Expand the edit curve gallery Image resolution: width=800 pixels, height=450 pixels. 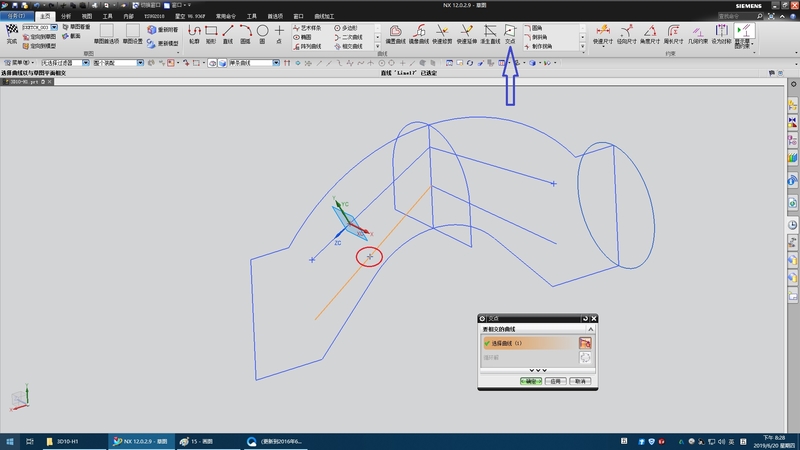583,46
